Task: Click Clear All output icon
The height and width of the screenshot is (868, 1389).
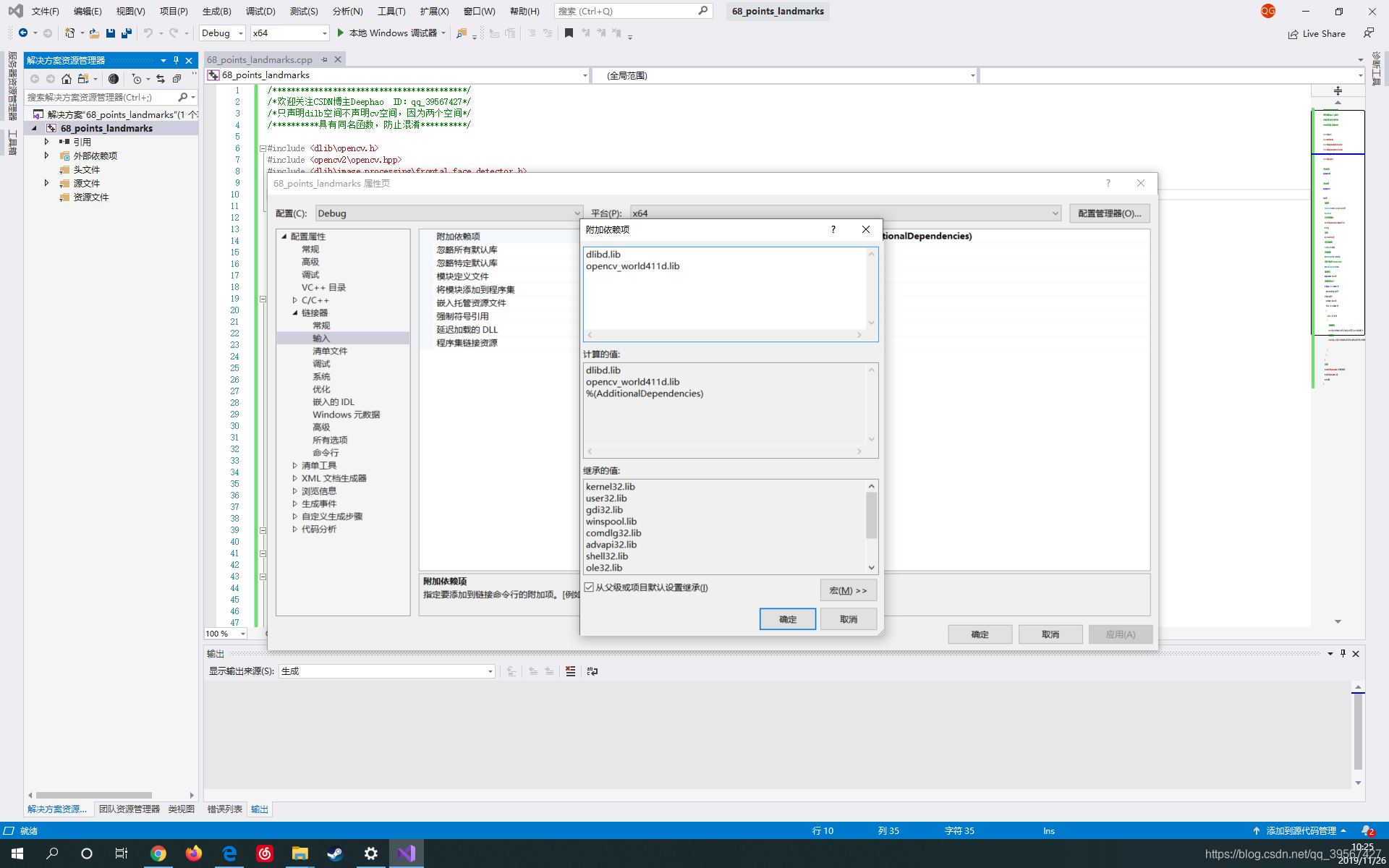Action: [x=570, y=671]
